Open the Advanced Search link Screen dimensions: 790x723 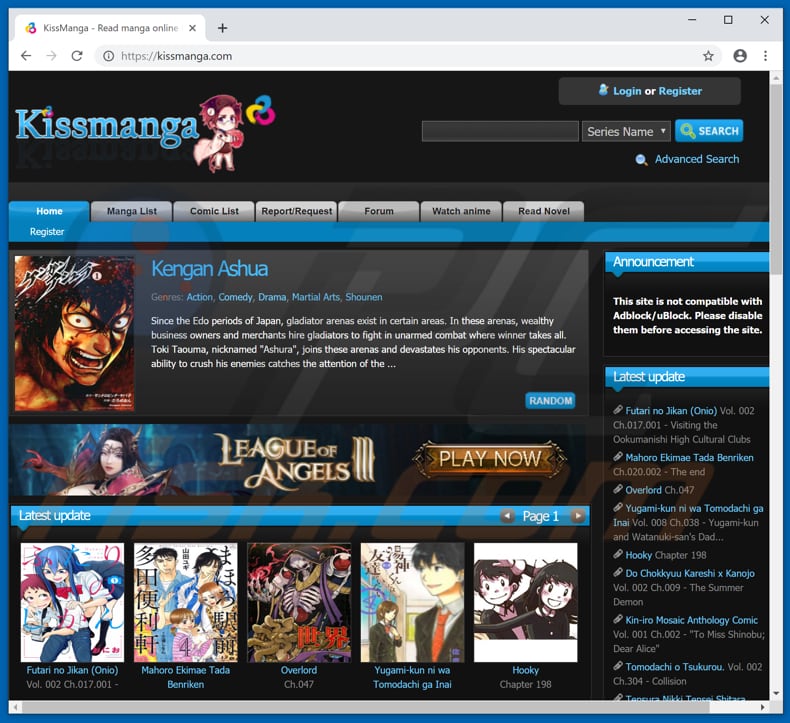tap(696, 159)
